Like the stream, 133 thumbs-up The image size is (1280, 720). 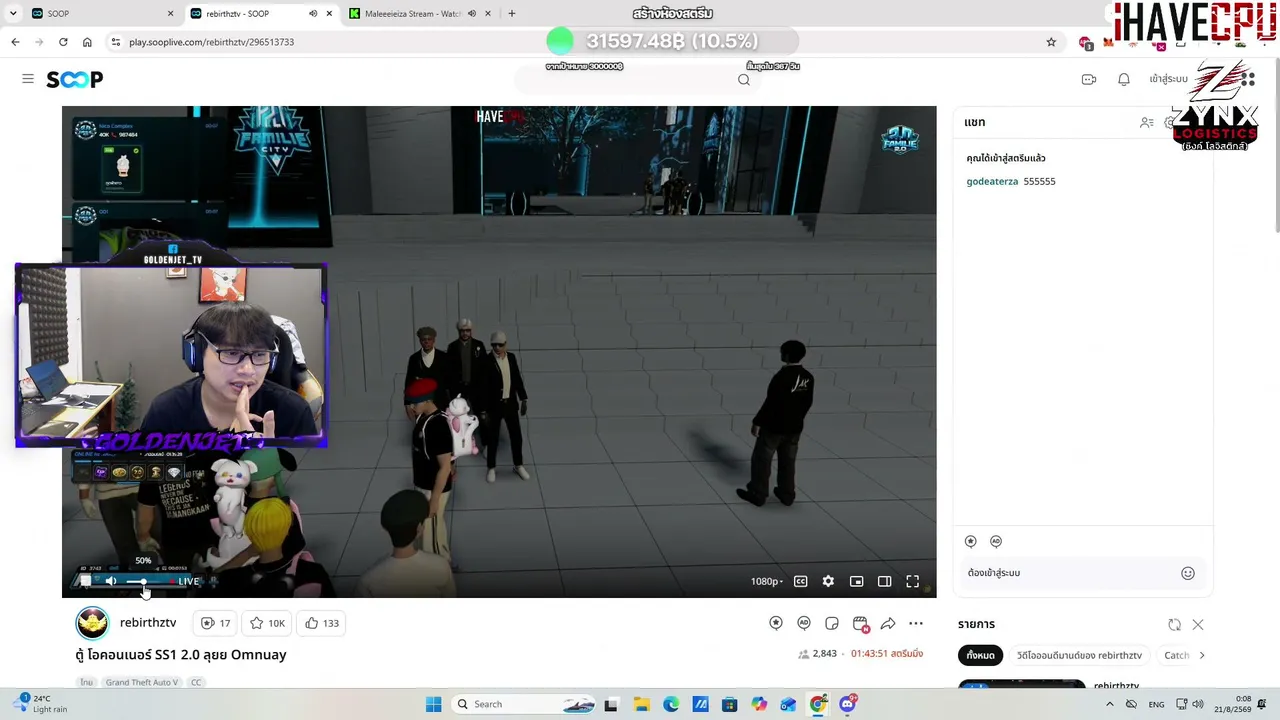click(x=322, y=623)
